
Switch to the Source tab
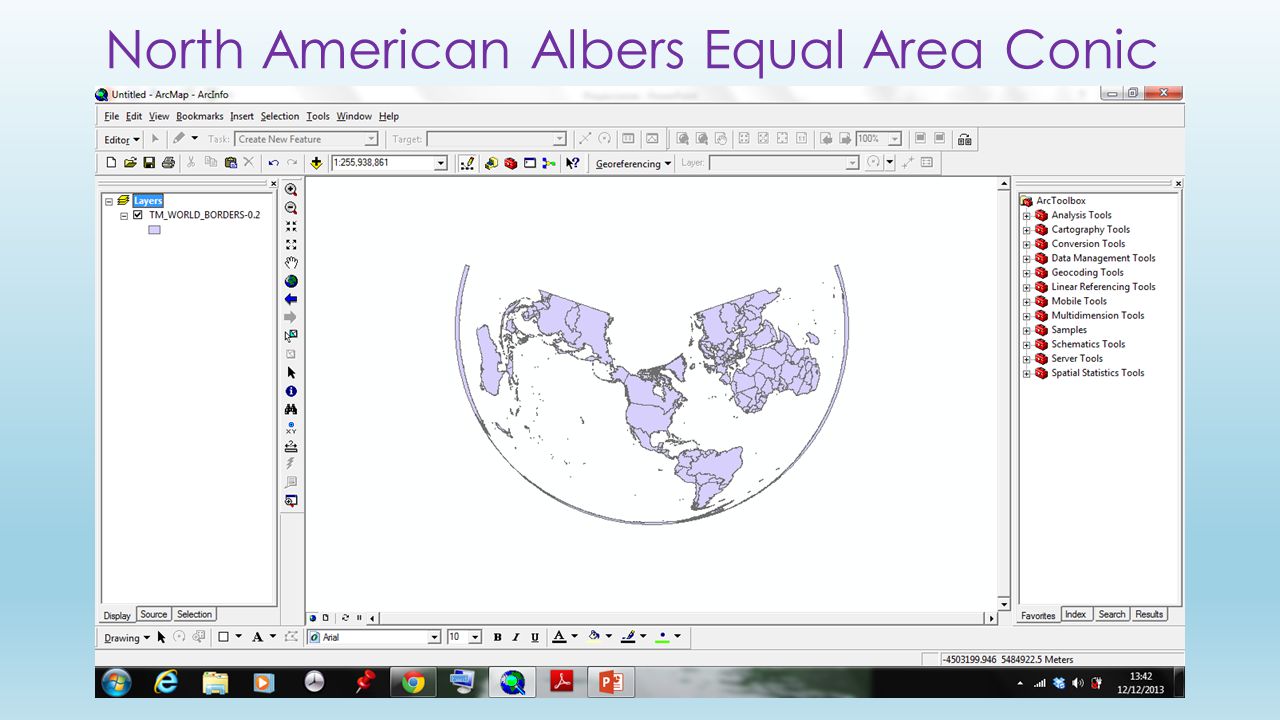tap(154, 614)
